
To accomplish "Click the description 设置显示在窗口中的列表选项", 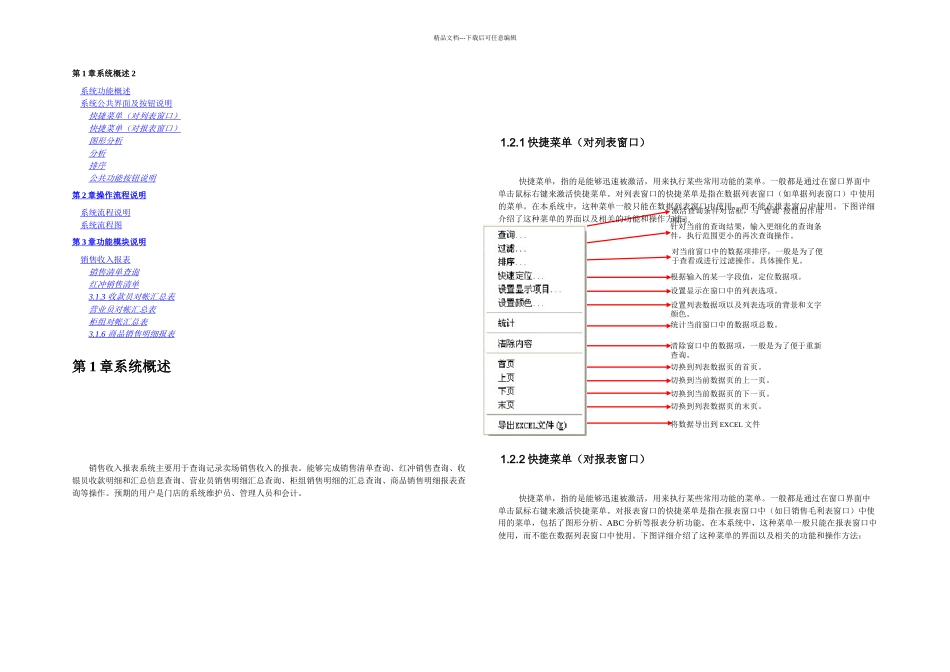I will coord(724,291).
